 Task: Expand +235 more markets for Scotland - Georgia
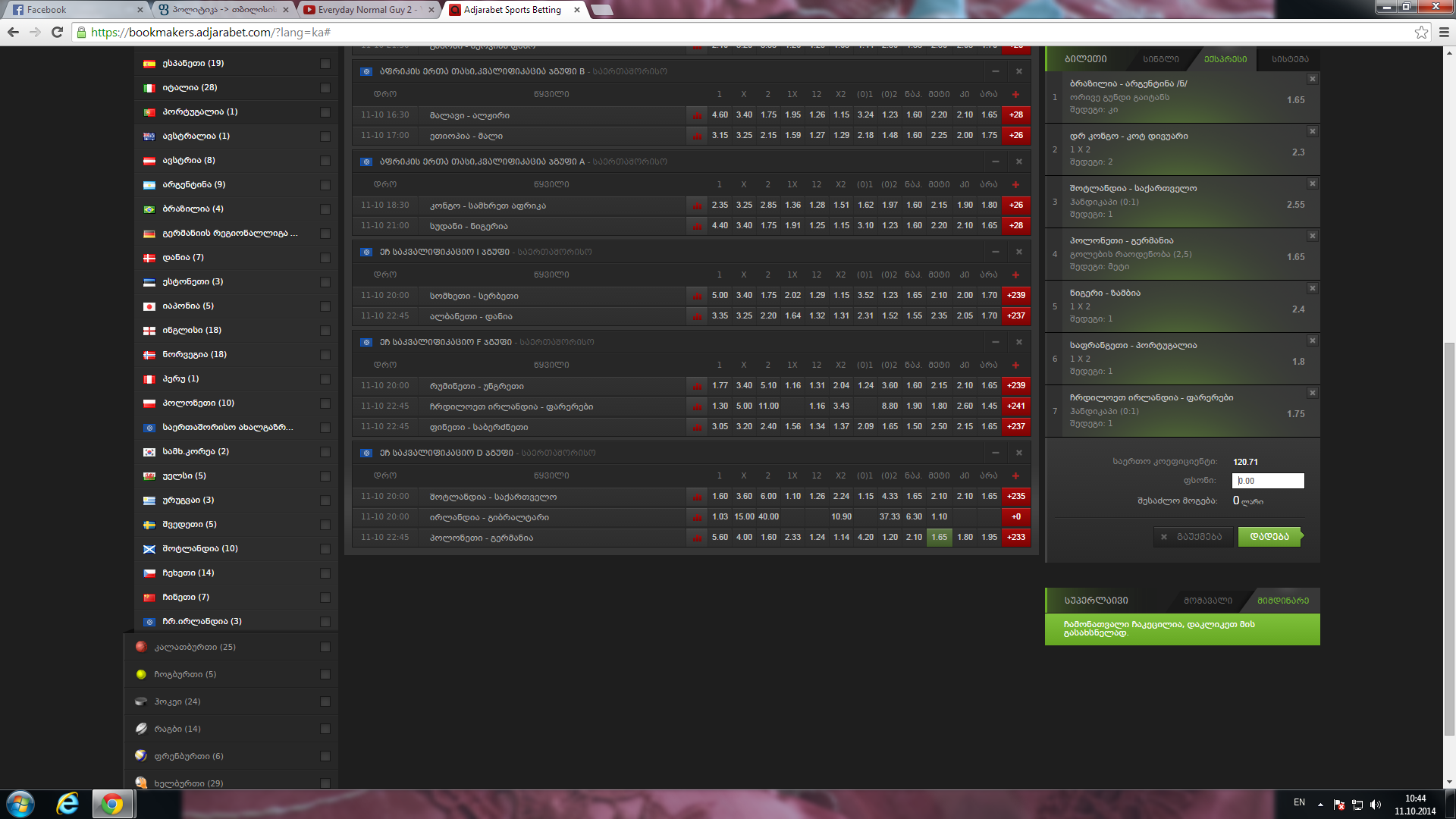(x=1015, y=497)
